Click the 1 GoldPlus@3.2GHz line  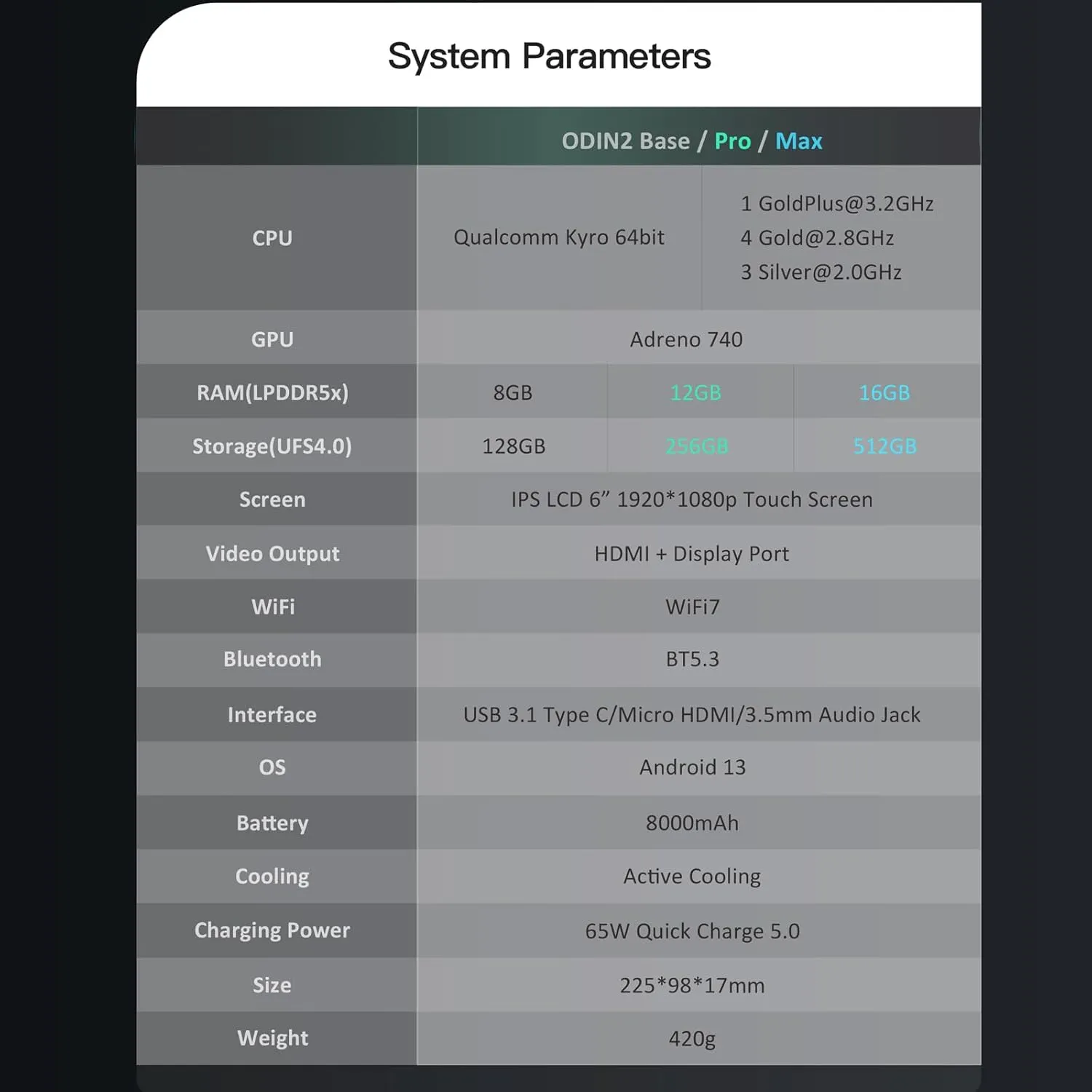836,204
